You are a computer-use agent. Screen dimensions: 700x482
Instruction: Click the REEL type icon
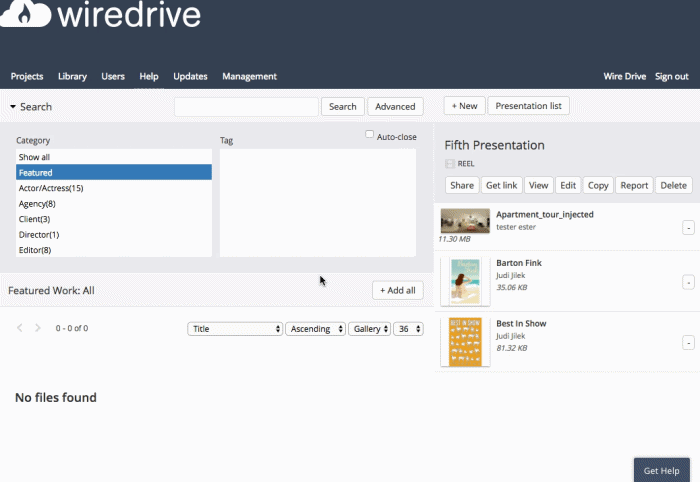(450, 164)
